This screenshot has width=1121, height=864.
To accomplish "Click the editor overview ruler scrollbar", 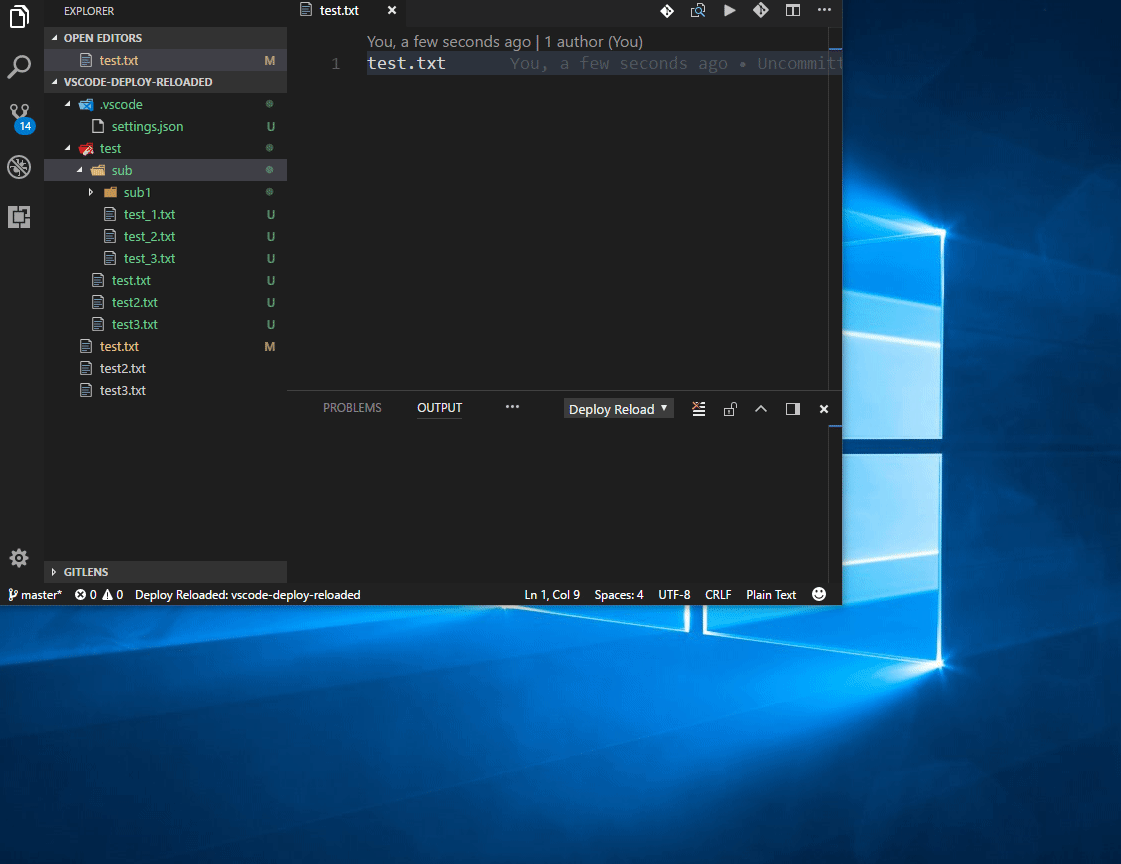I will coord(835,207).
